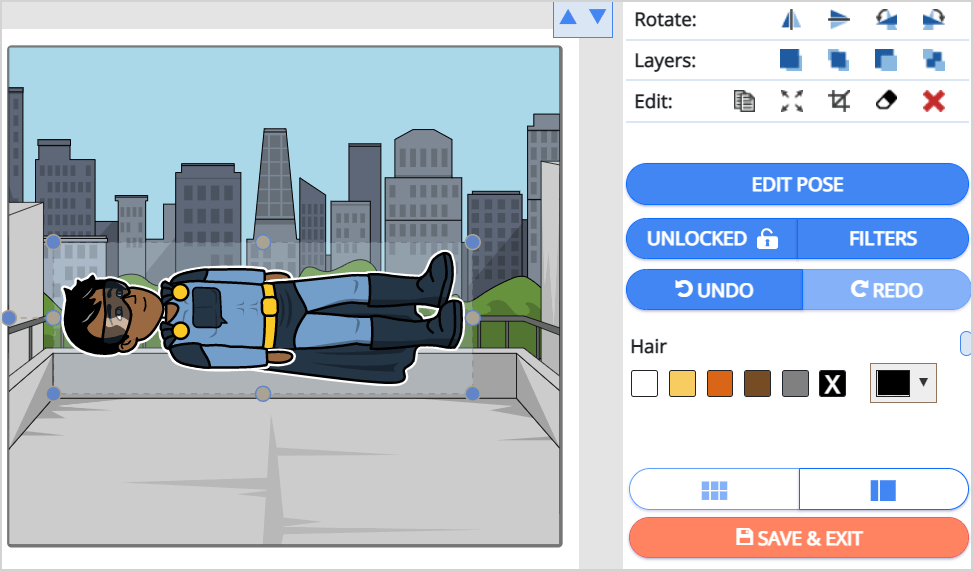This screenshot has height=571, width=973.
Task: Rotate the character counter-clockwise
Action: [x=886, y=19]
